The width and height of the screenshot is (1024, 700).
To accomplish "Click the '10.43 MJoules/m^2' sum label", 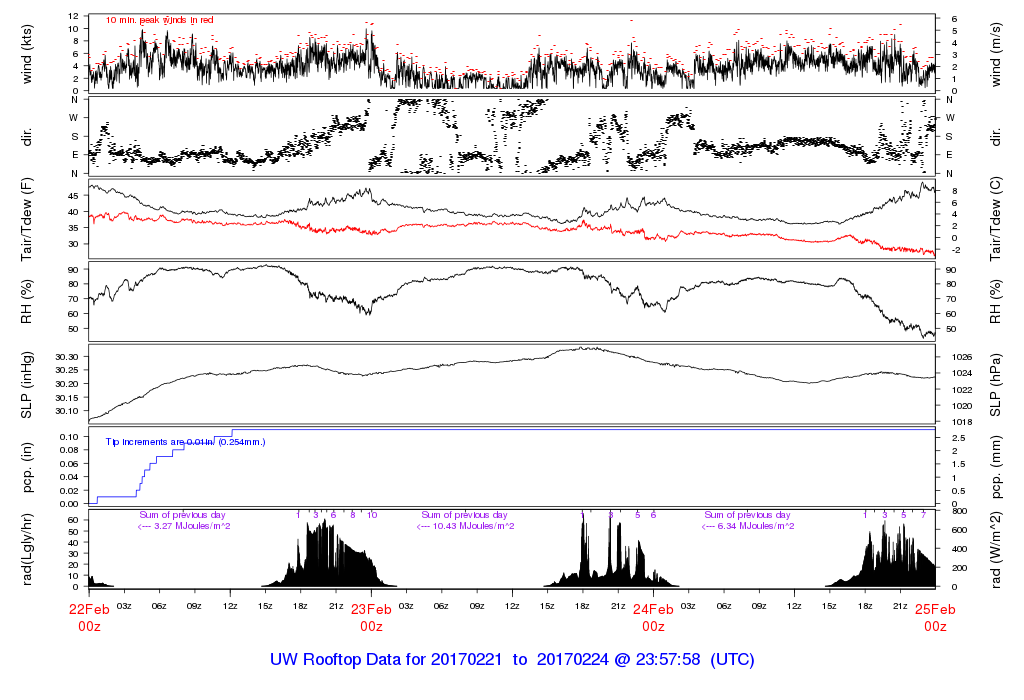I will click(473, 526).
